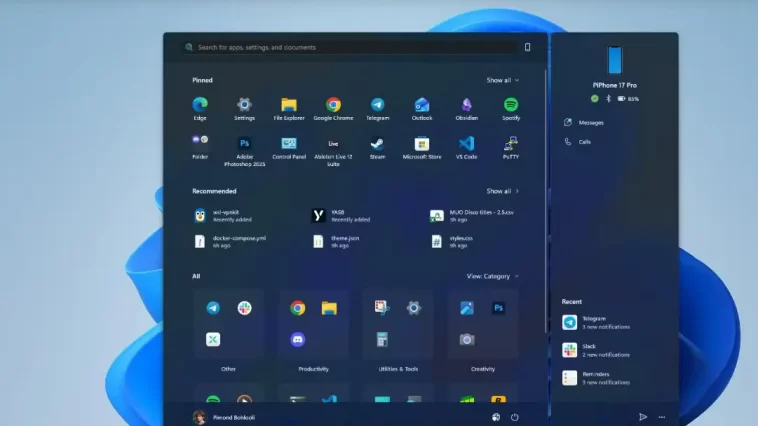The image size is (758, 426).
Task: Open the wsl-vpnkit recommended item
Action: click(223, 216)
